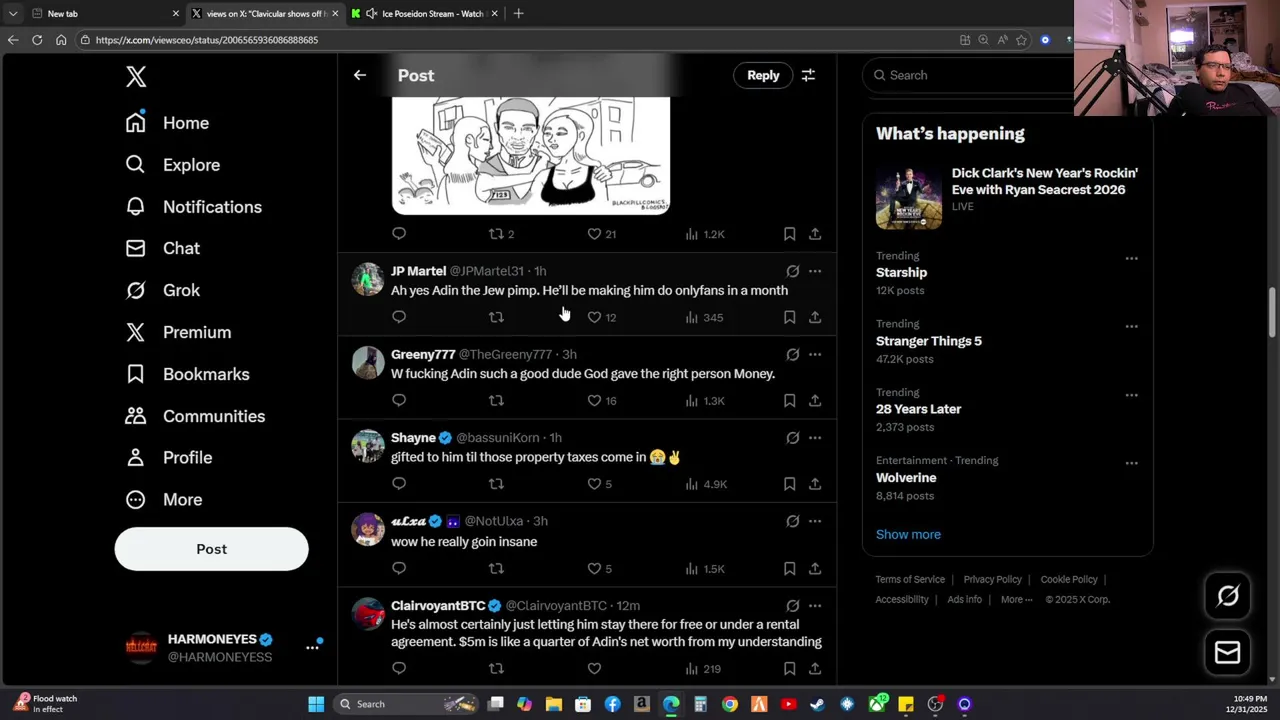Repost NotUlxa's comment
Image resolution: width=1280 pixels, height=720 pixels.
(x=496, y=568)
